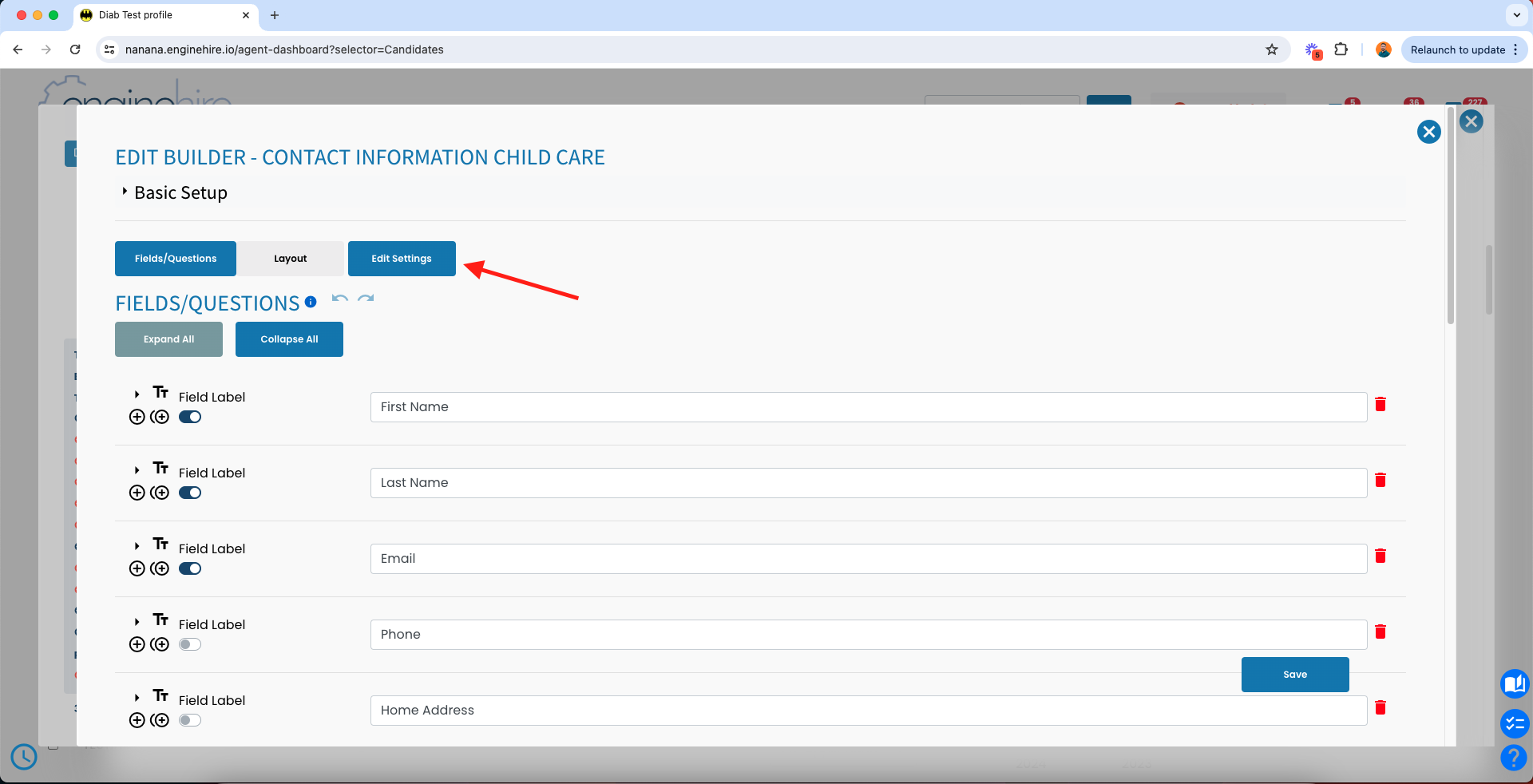Viewport: 1533px width, 784px height.
Task: Click the duplicate-plus icon in Home Address row
Action: 160,720
